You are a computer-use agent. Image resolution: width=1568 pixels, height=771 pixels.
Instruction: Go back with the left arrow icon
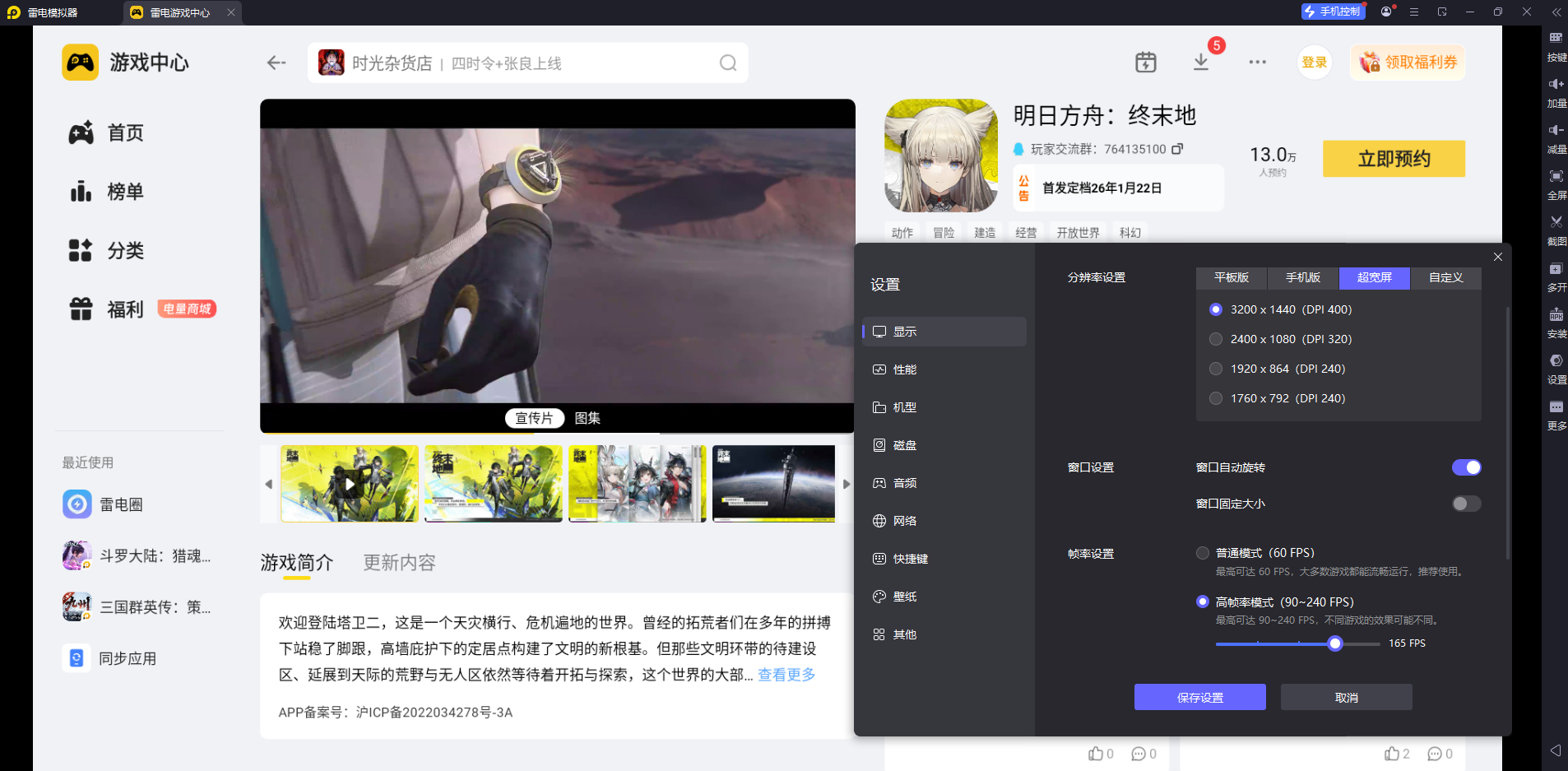coord(276,63)
